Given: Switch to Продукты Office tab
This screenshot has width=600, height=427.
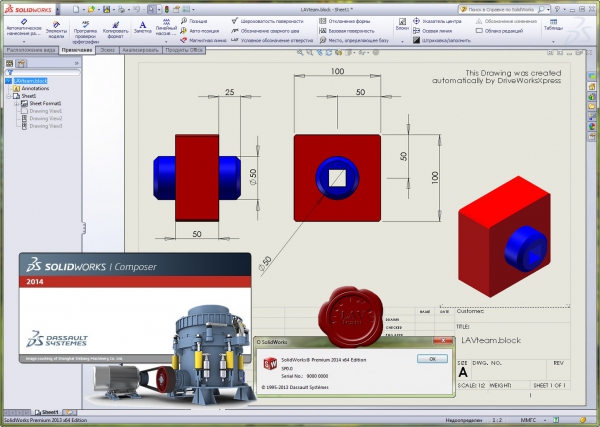Looking at the screenshot, I should 184,50.
